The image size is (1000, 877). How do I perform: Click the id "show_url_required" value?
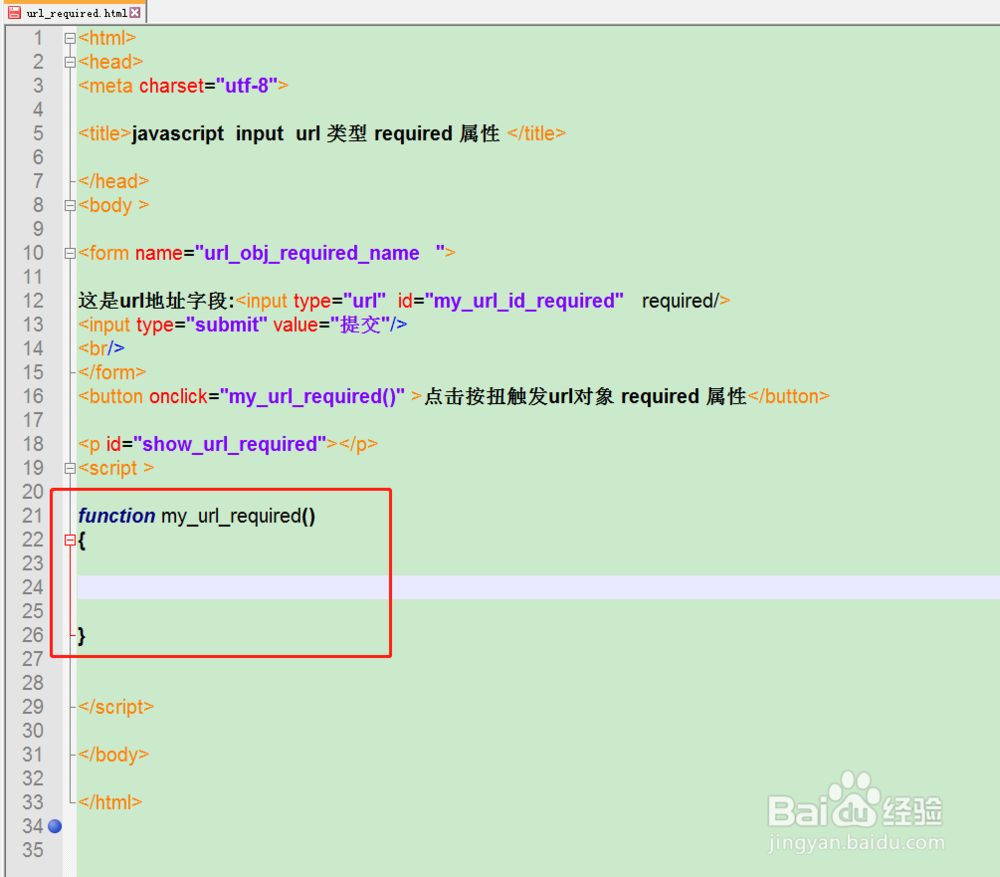(x=230, y=445)
